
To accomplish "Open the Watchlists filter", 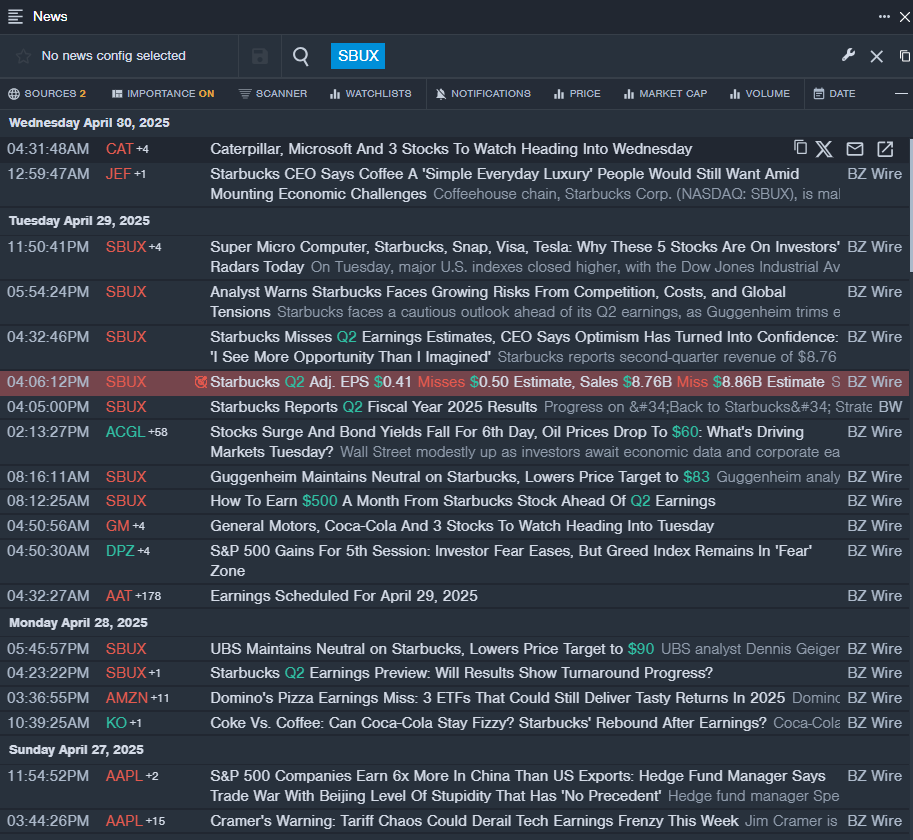I will (x=370, y=94).
